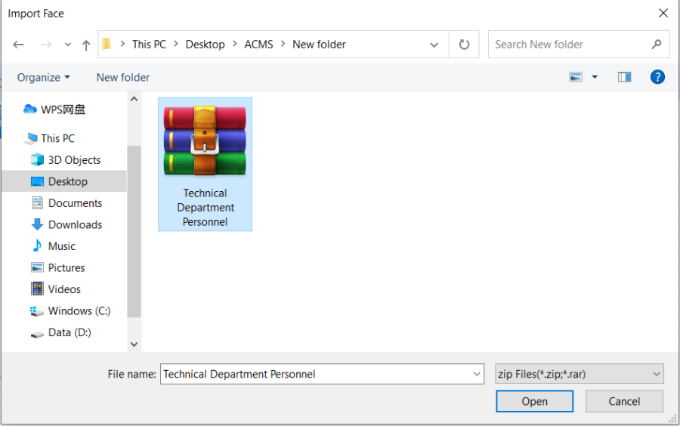Open the view options dropdown arrow
Screen dimensions: 680x426
click(x=595, y=77)
